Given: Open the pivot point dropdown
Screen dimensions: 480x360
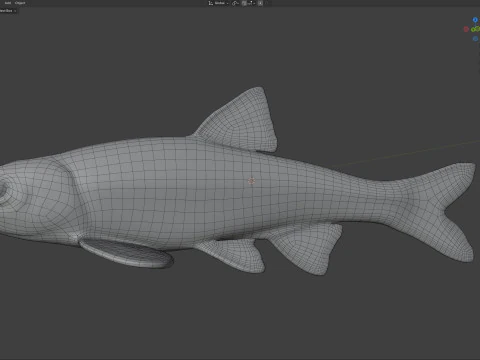Looking at the screenshot, I should tap(235, 3).
